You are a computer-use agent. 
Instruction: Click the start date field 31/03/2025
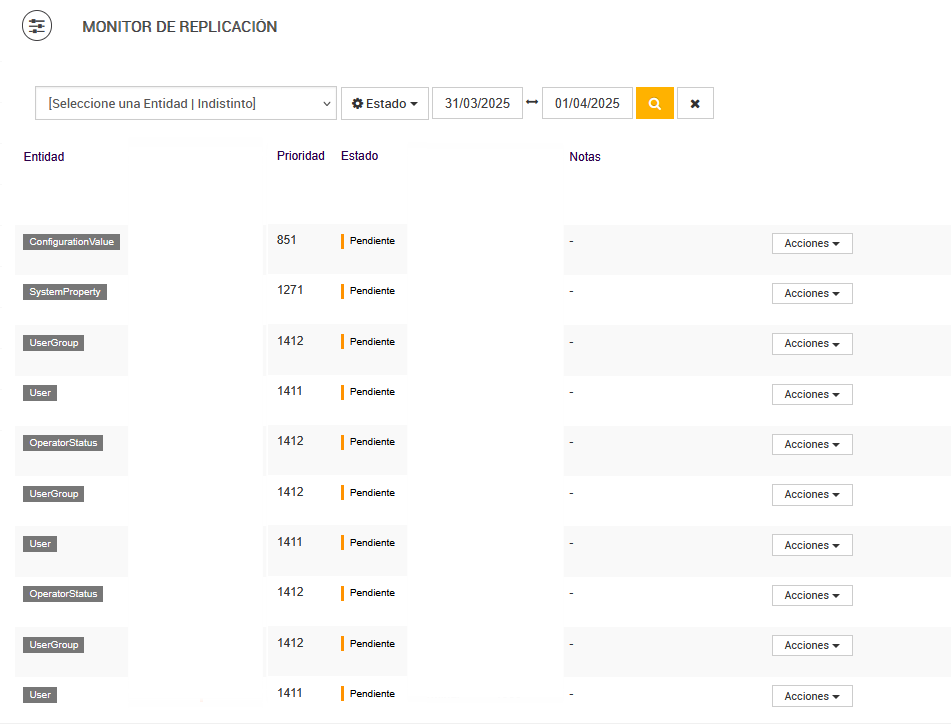pos(477,104)
